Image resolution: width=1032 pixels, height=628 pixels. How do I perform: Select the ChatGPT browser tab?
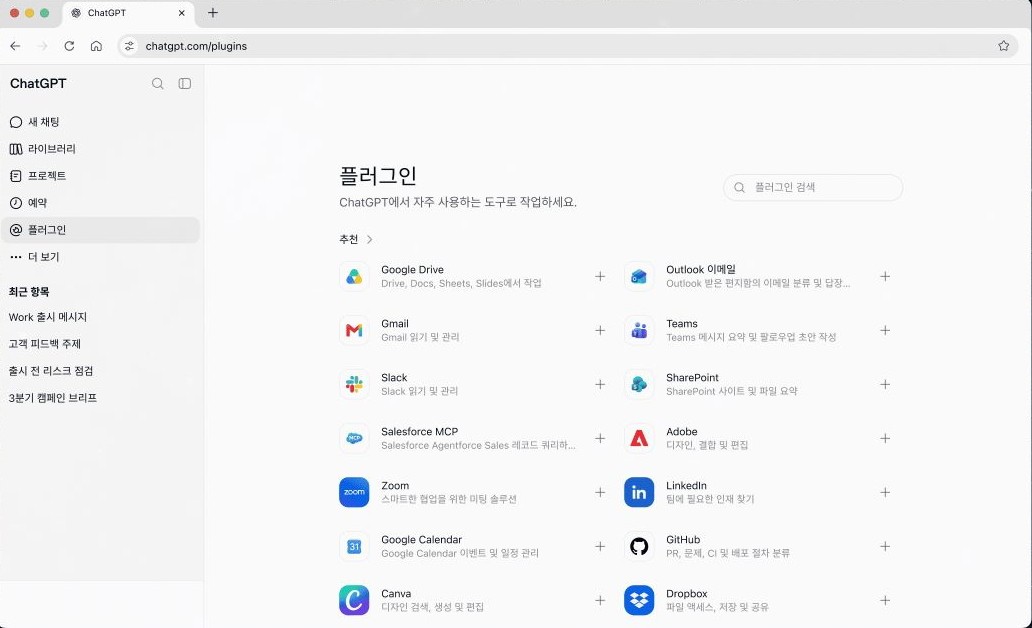128,13
